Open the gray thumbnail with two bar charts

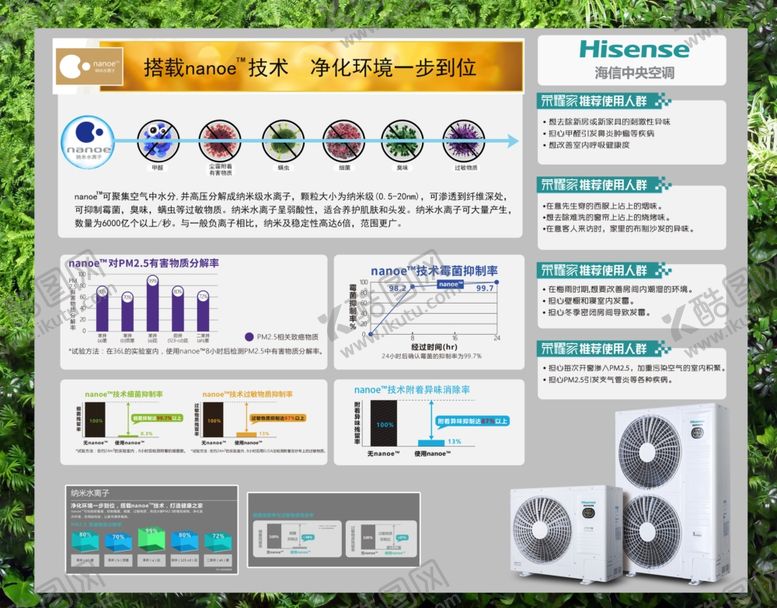click(x=333, y=530)
